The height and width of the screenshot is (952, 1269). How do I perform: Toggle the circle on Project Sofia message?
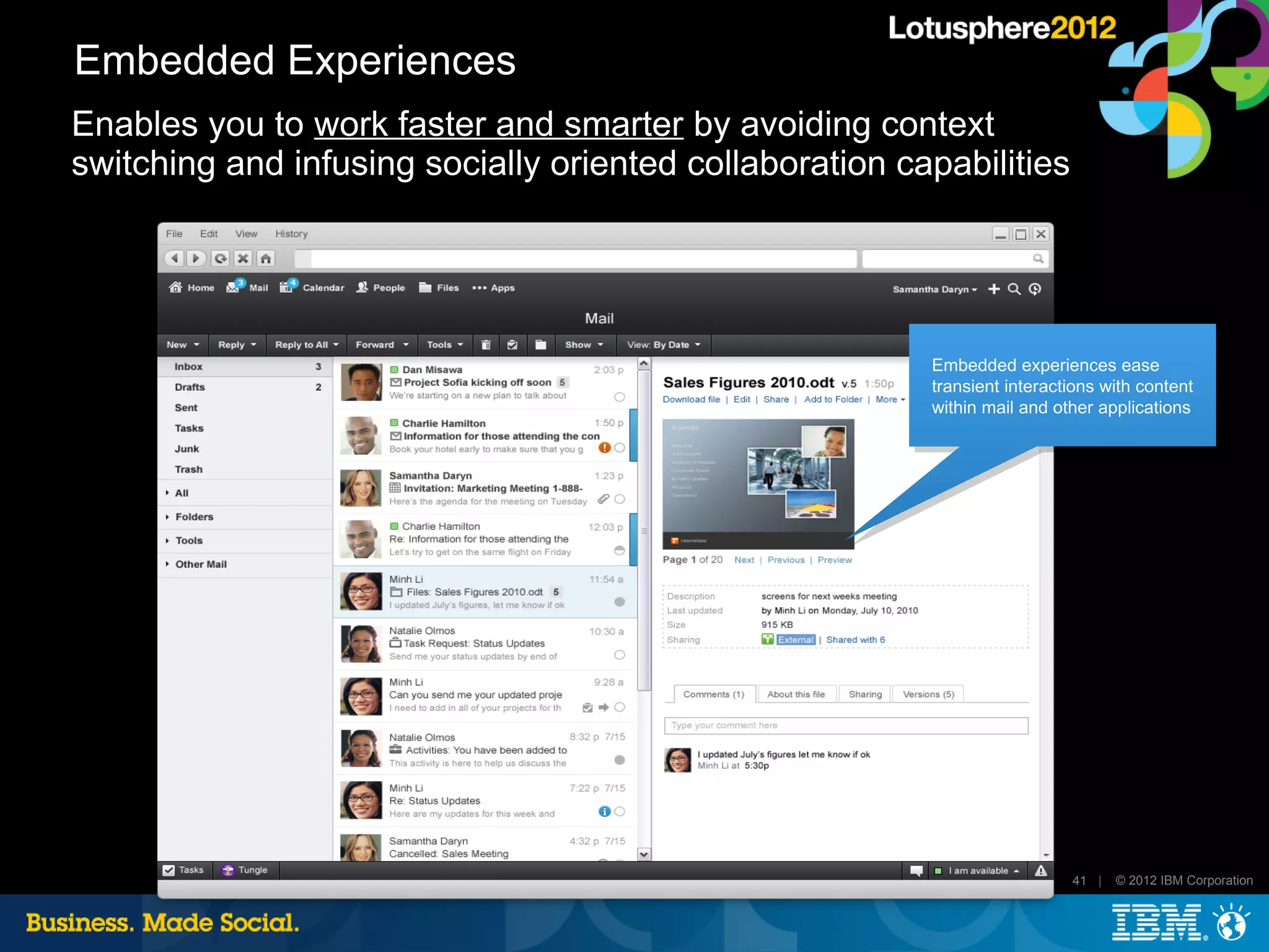620,396
